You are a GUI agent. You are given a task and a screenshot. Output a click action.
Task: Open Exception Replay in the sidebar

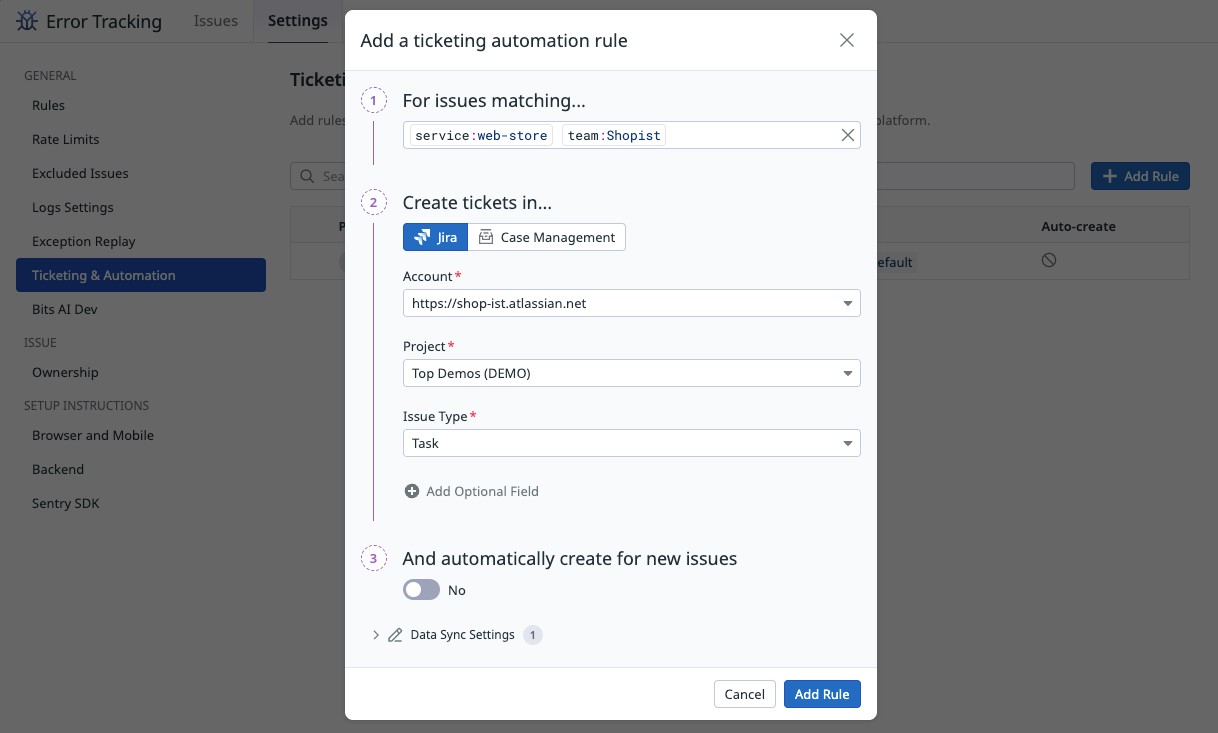(83, 241)
